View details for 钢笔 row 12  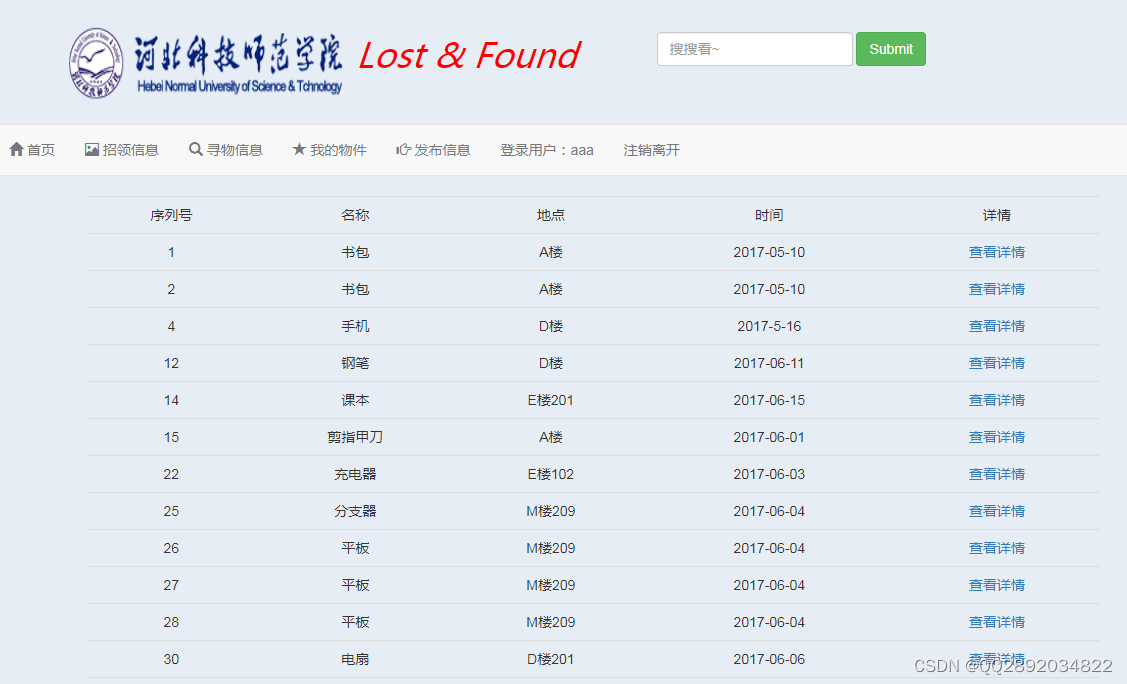pyautogui.click(x=997, y=363)
